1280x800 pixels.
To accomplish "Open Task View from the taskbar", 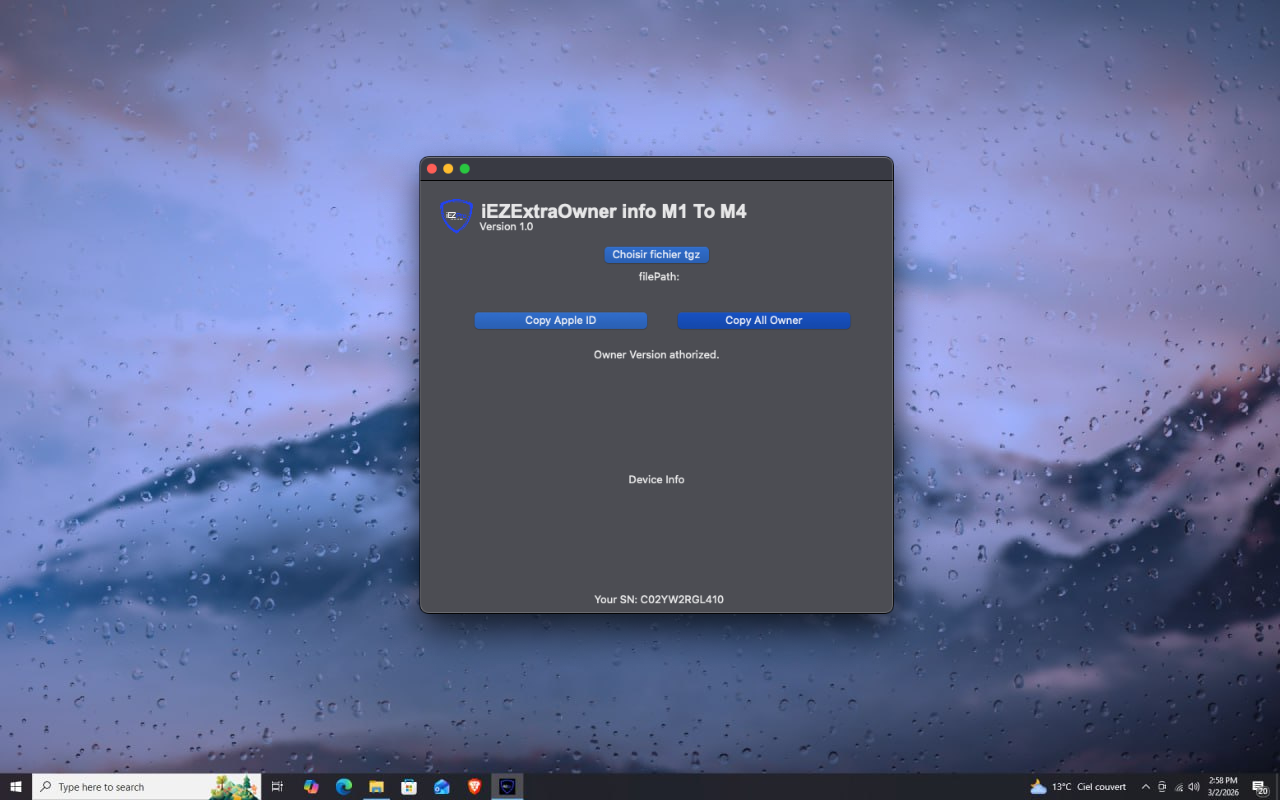I will [277, 787].
